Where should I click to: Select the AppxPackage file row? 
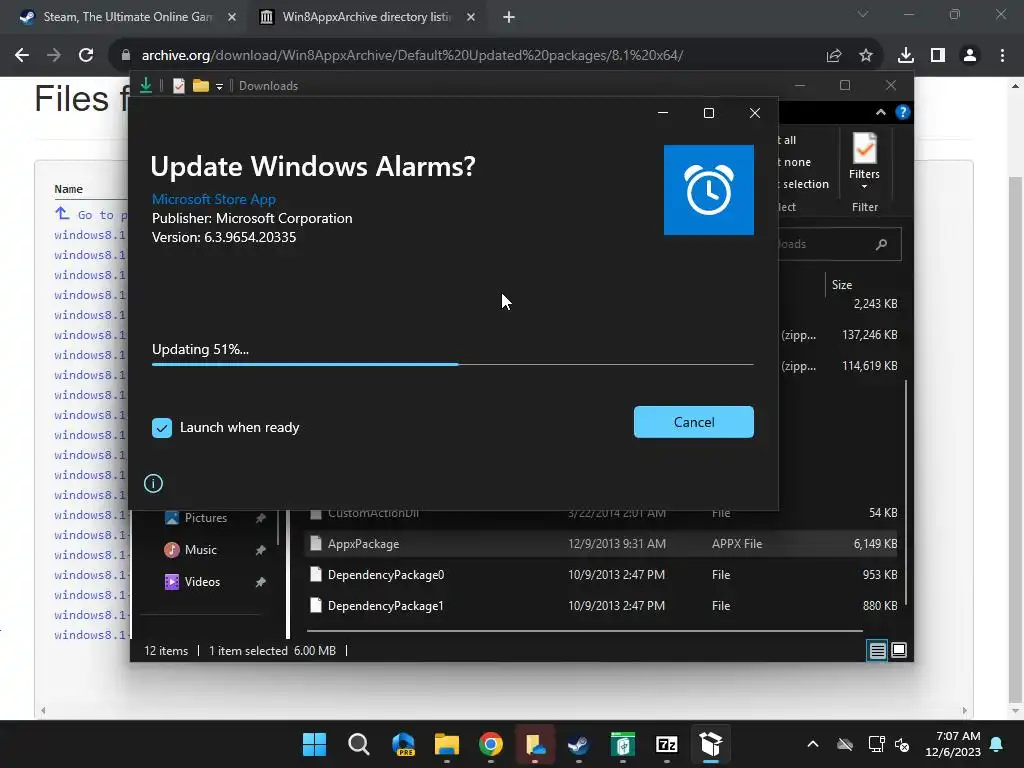(601, 543)
